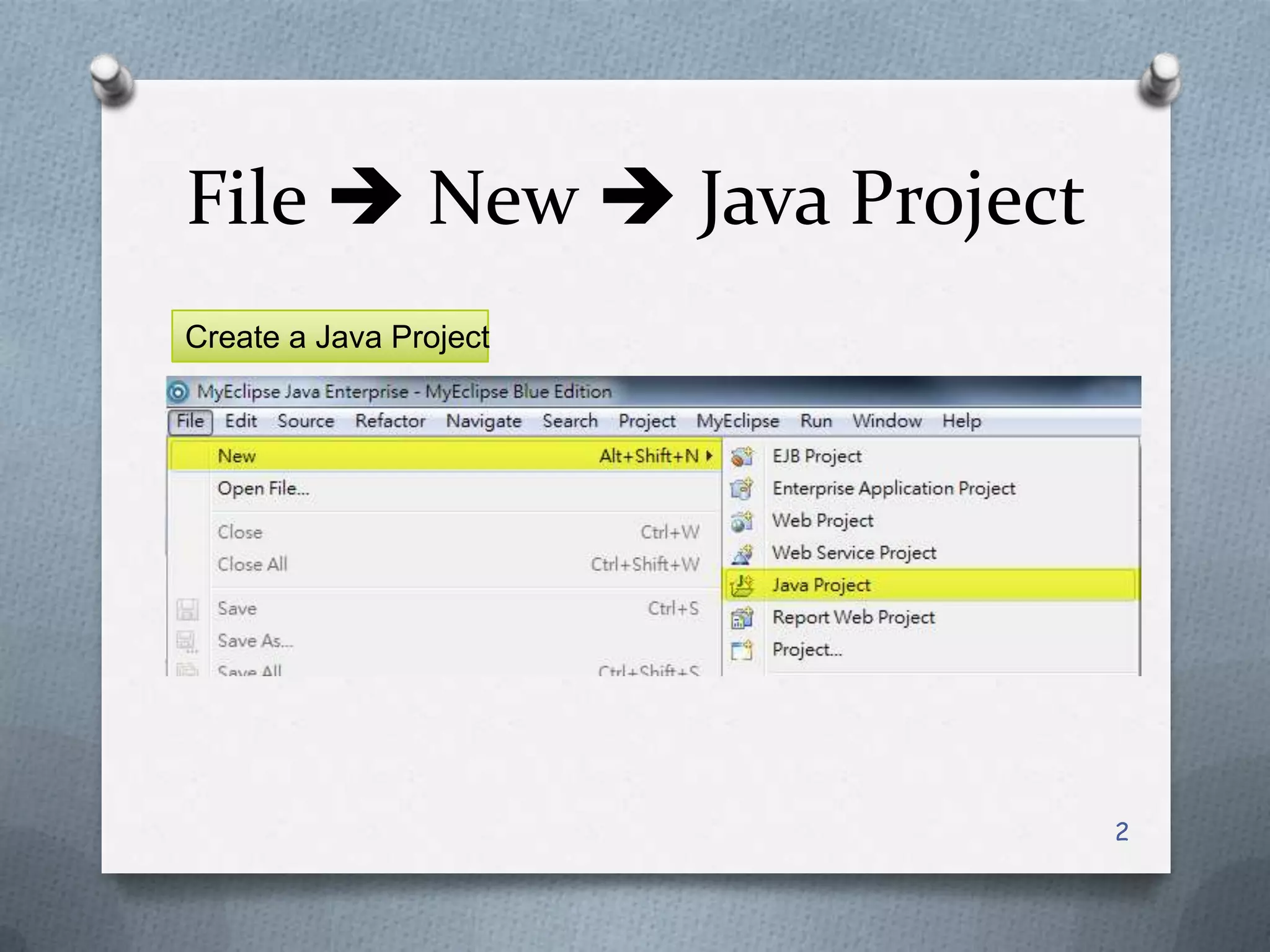This screenshot has width=1270, height=952.
Task: Click the Save As disk icon
Action: coord(187,641)
